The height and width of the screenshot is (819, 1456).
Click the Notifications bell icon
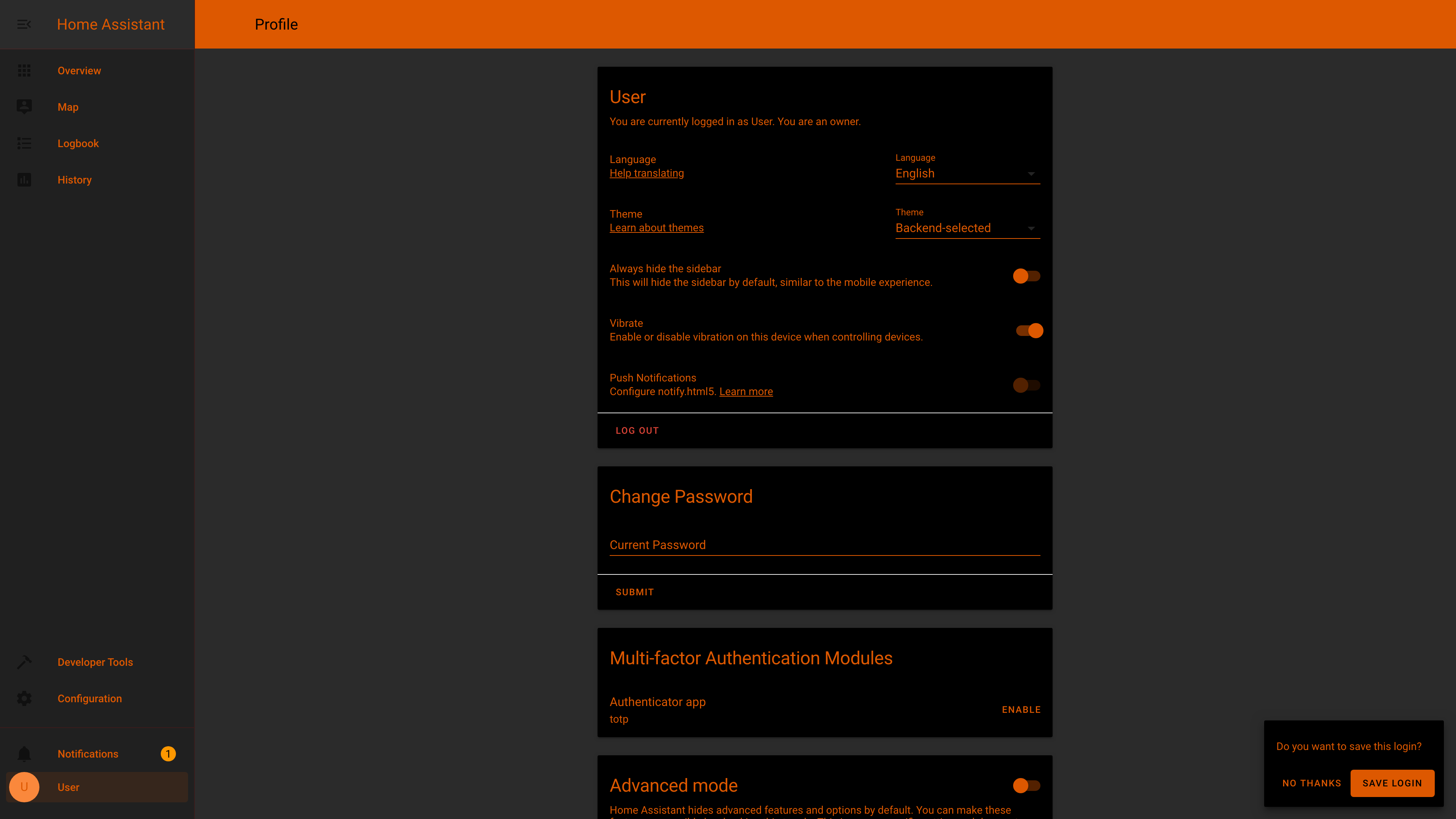point(24,753)
